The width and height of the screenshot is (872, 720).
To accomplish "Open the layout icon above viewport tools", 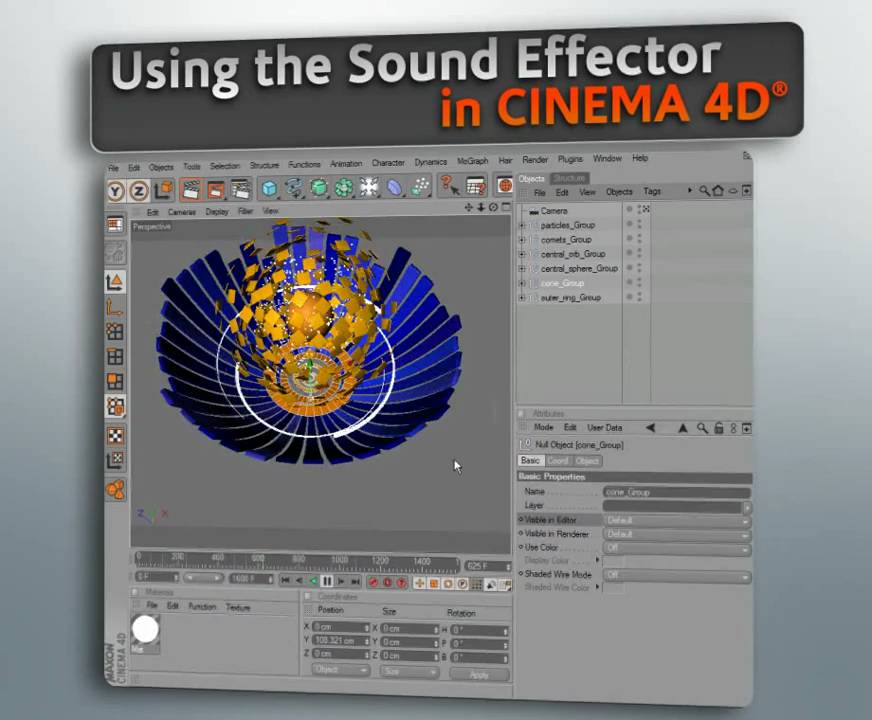I will [115, 225].
